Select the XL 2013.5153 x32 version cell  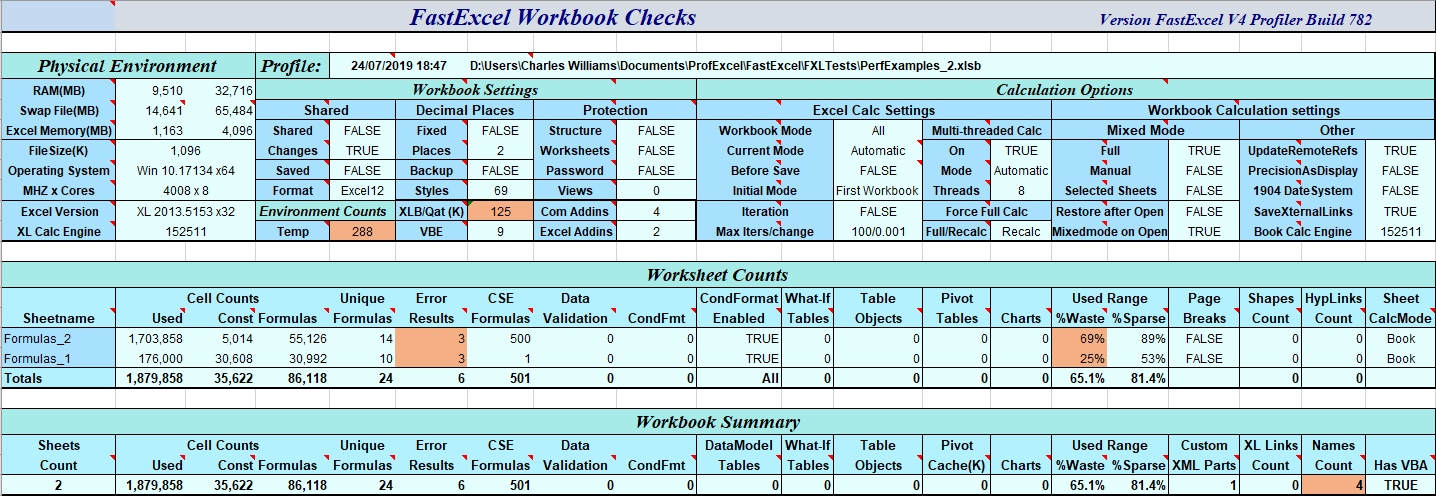tap(185, 211)
